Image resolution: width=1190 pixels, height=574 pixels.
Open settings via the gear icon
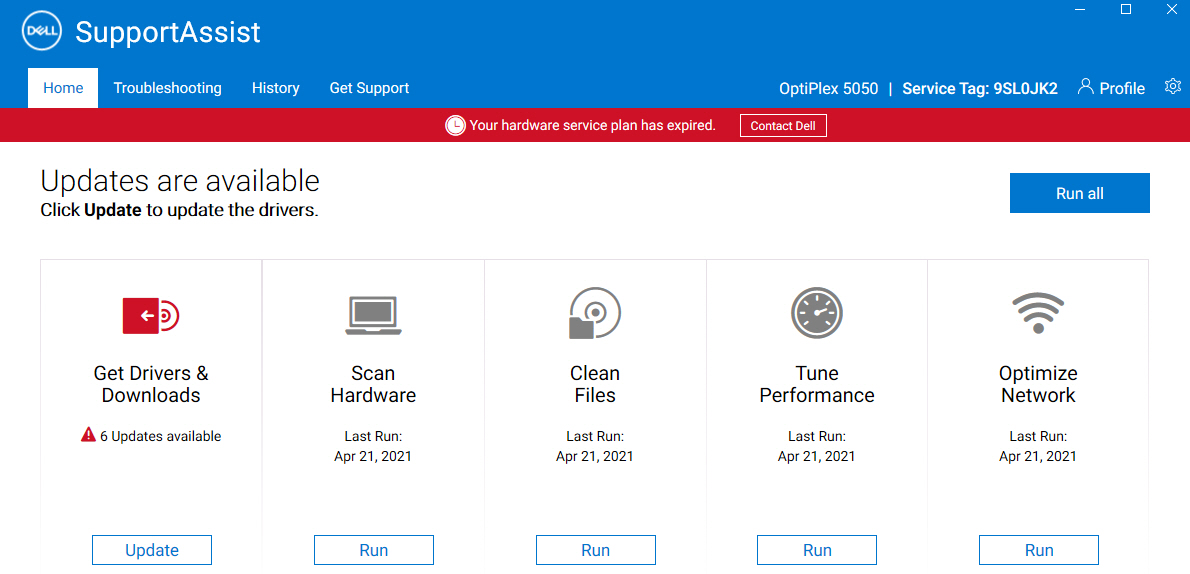(1173, 87)
